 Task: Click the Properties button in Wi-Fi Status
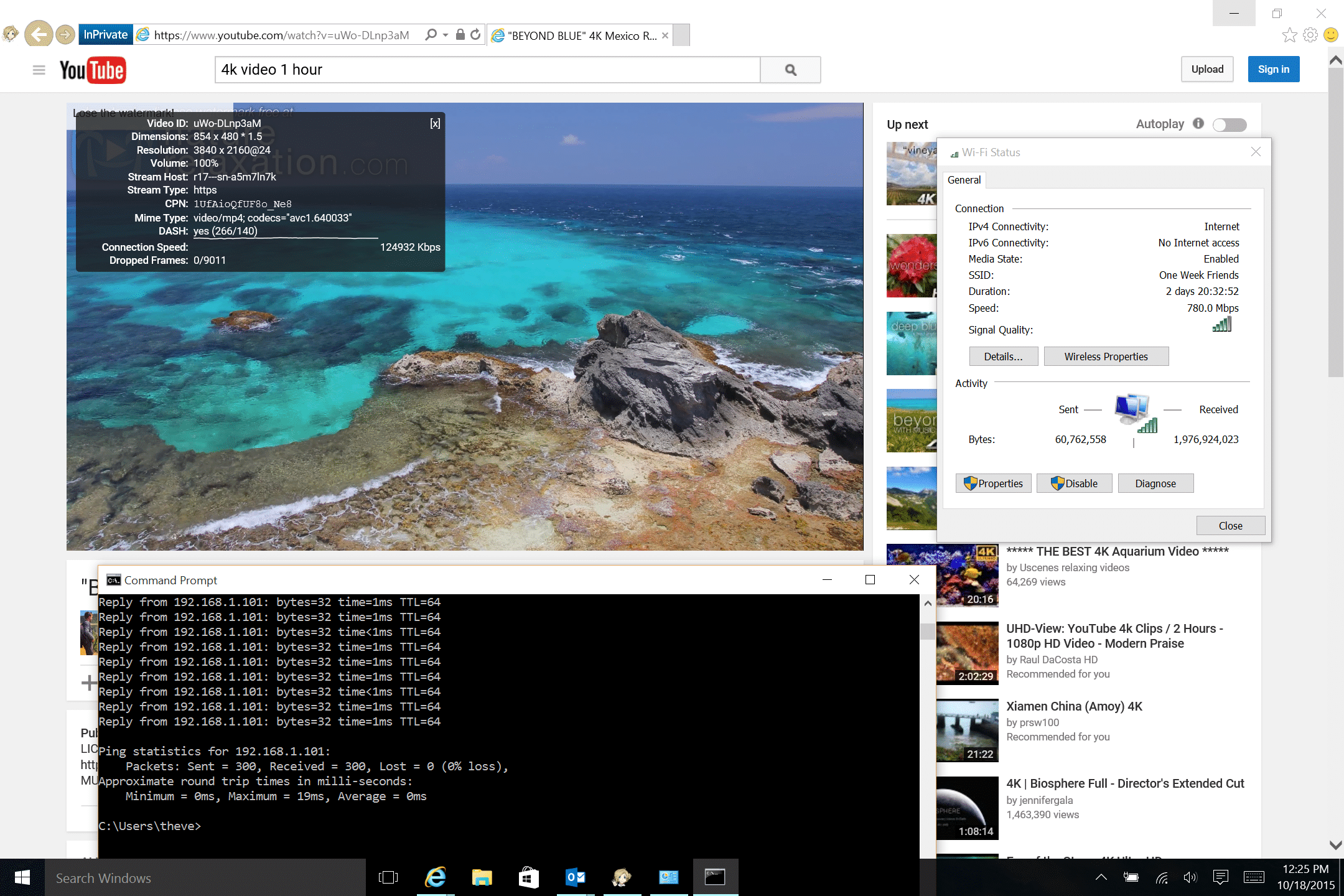[x=993, y=483]
